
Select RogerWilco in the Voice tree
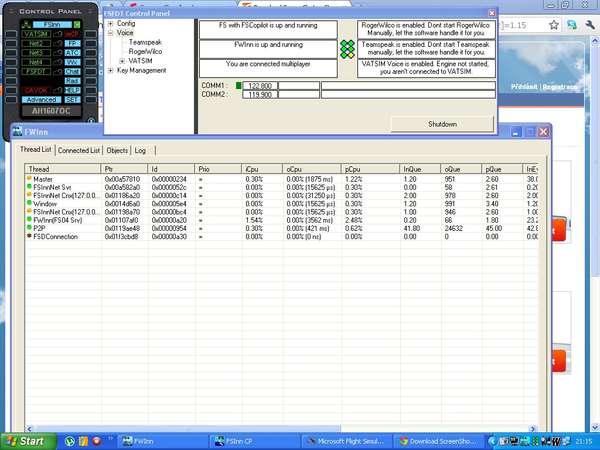pyautogui.click(x=145, y=51)
